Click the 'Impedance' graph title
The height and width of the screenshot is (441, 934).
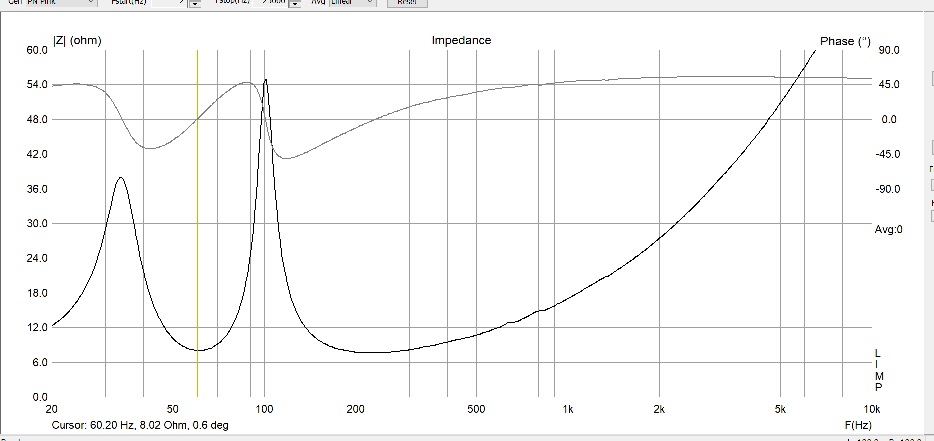(x=462, y=41)
